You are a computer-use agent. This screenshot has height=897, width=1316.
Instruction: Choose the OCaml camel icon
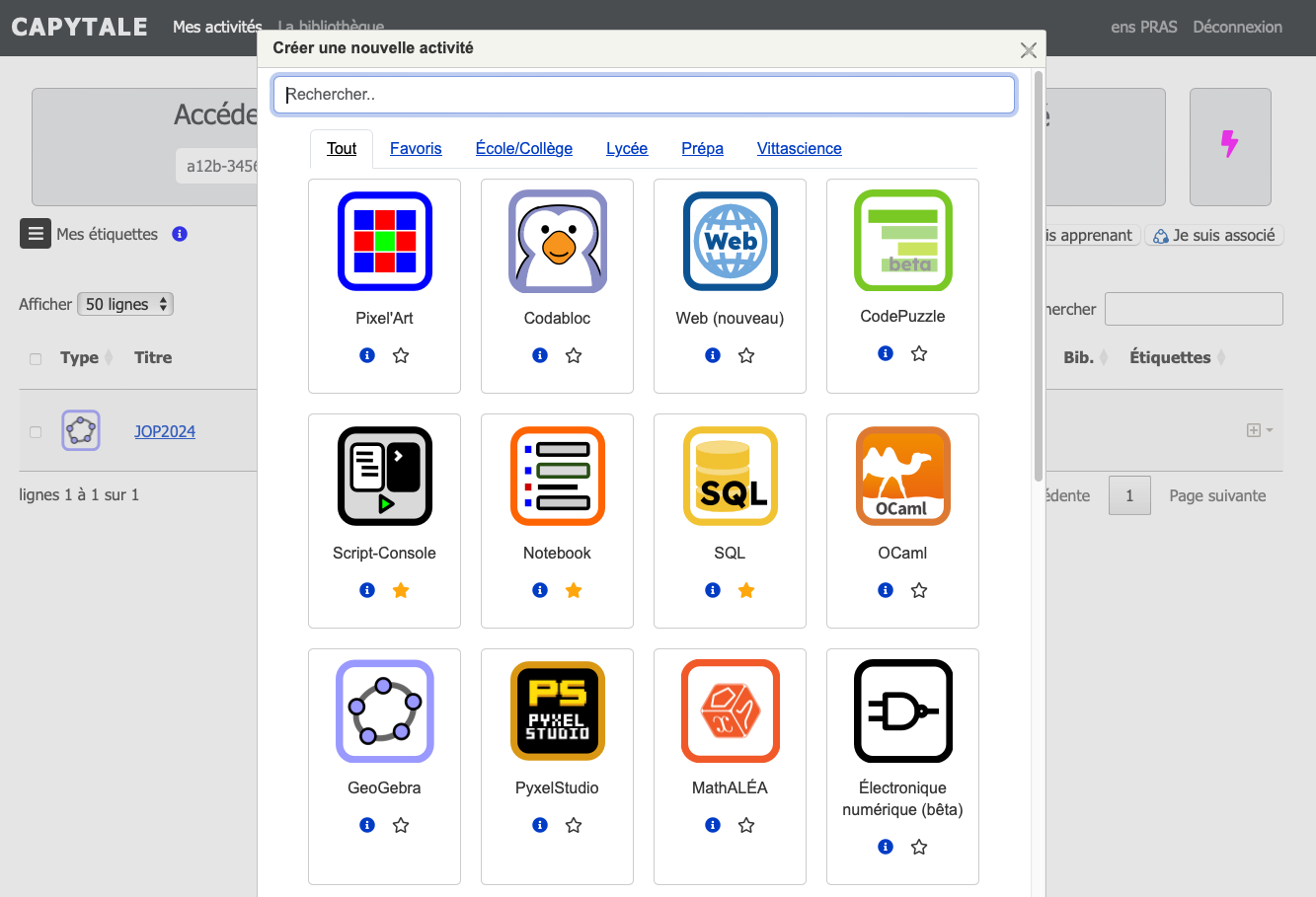(902, 477)
